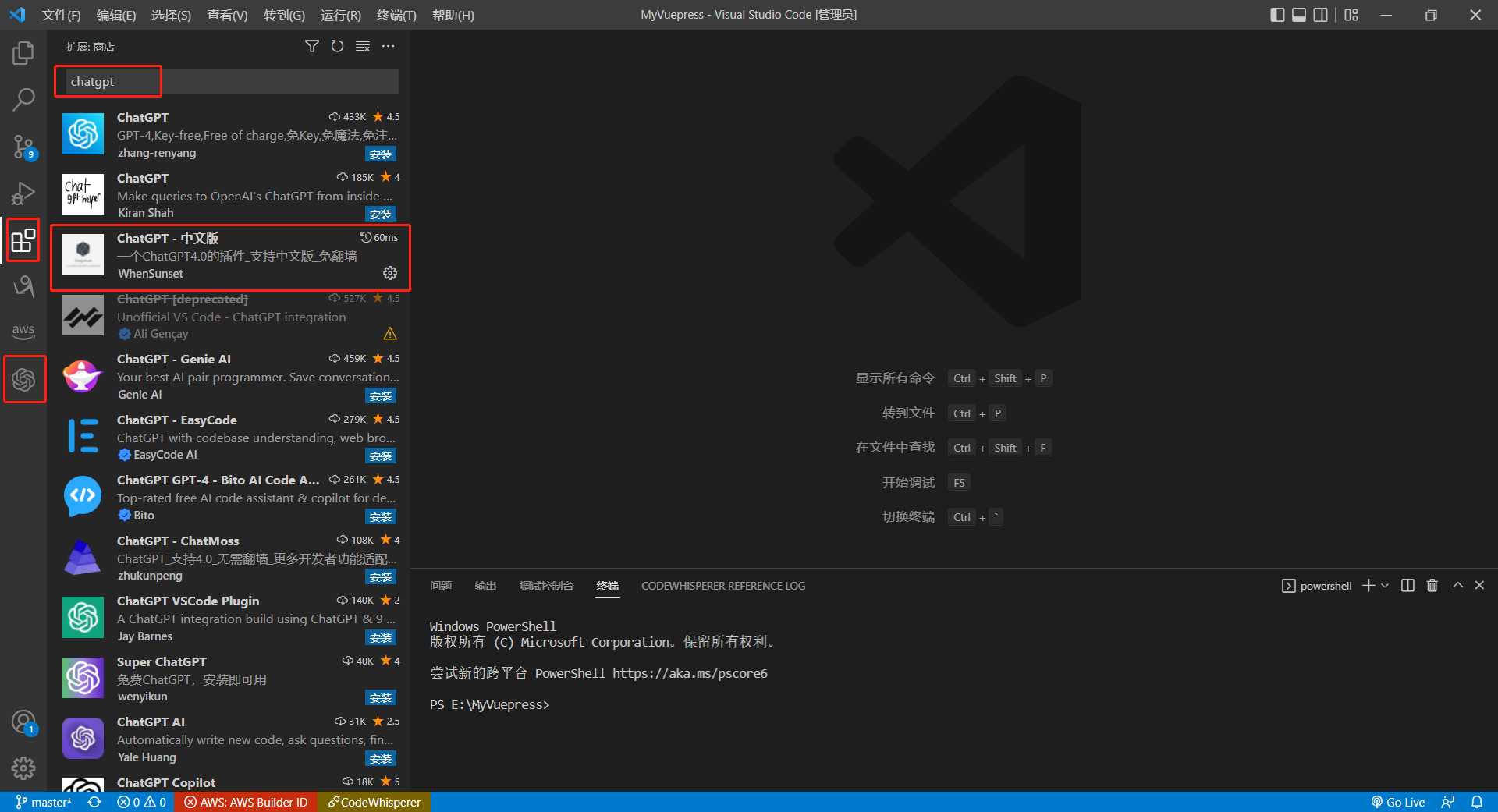Toggle the bottom panel layout button
Viewport: 1498px width, 812px height.
1299,15
